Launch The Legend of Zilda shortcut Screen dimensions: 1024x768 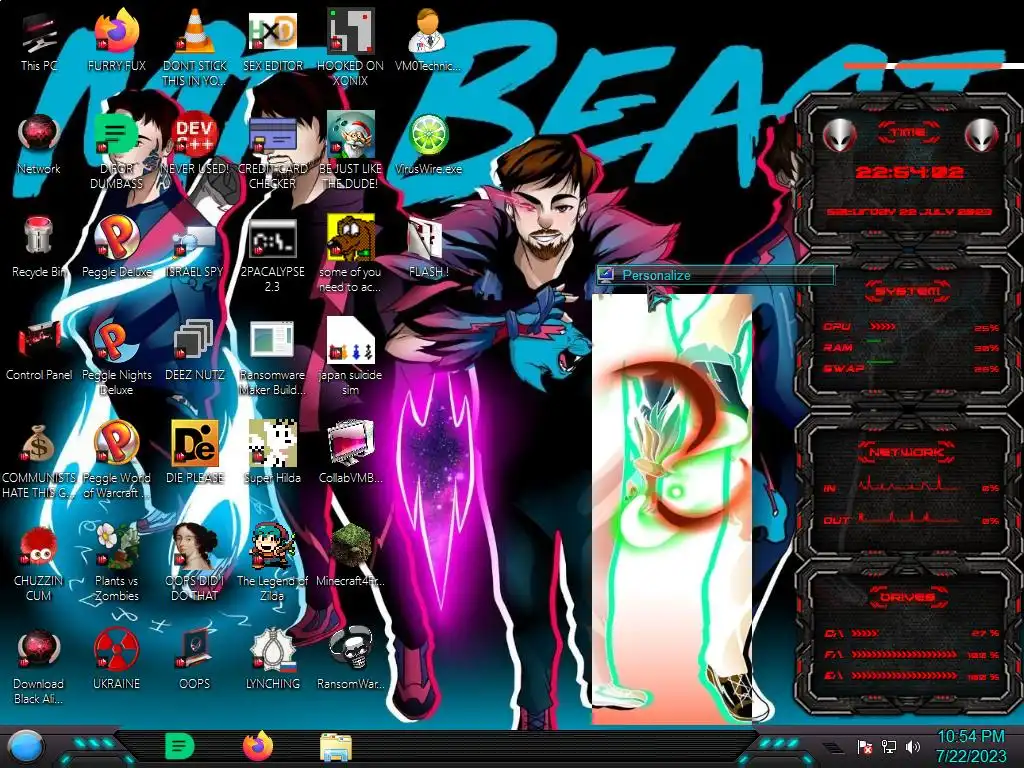coord(273,562)
